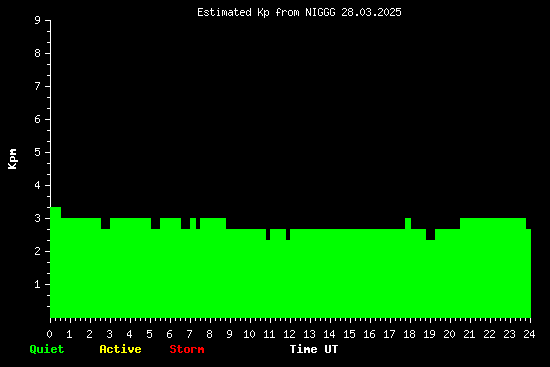Select the tall green bar at hour 0

pos(55,262)
